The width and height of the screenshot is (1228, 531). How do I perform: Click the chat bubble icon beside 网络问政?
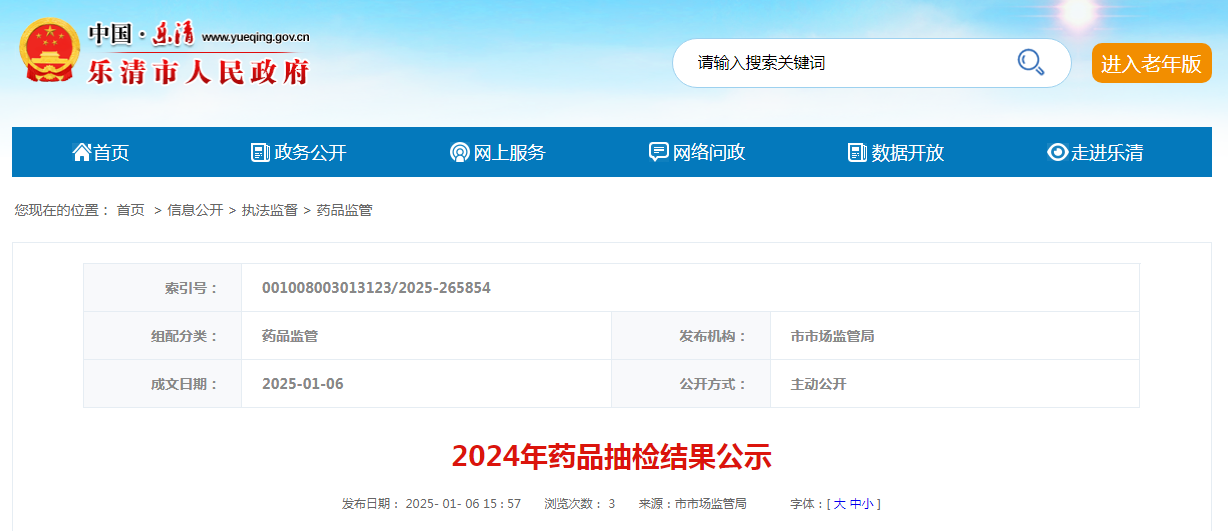(x=658, y=152)
